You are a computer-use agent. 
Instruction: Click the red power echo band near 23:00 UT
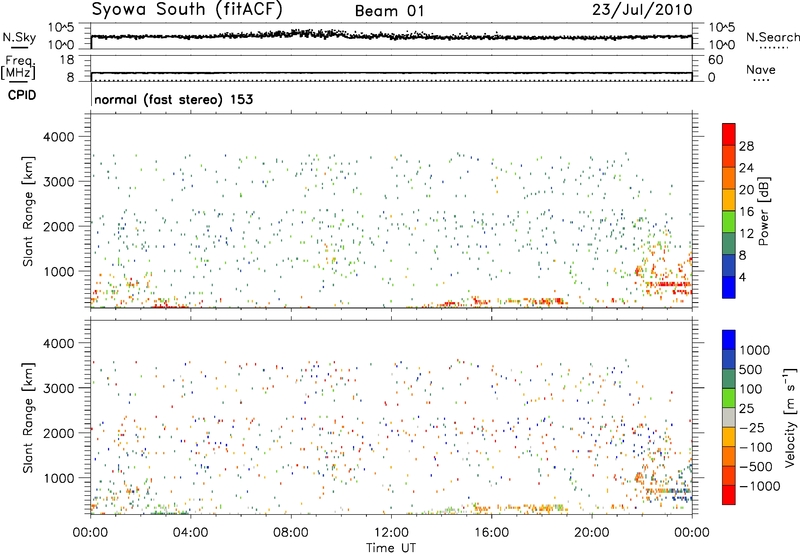point(668,284)
